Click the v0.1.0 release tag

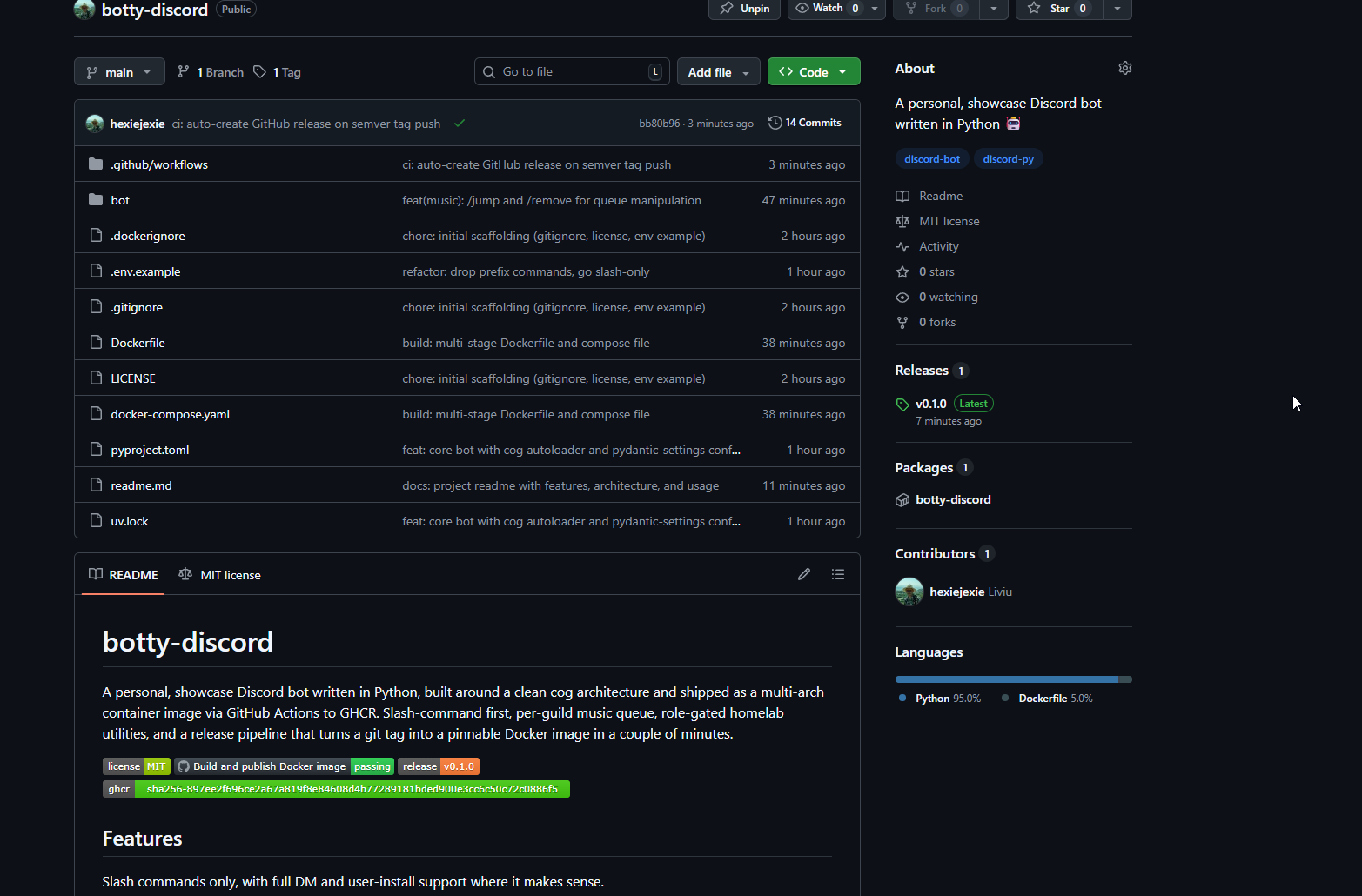click(930, 404)
